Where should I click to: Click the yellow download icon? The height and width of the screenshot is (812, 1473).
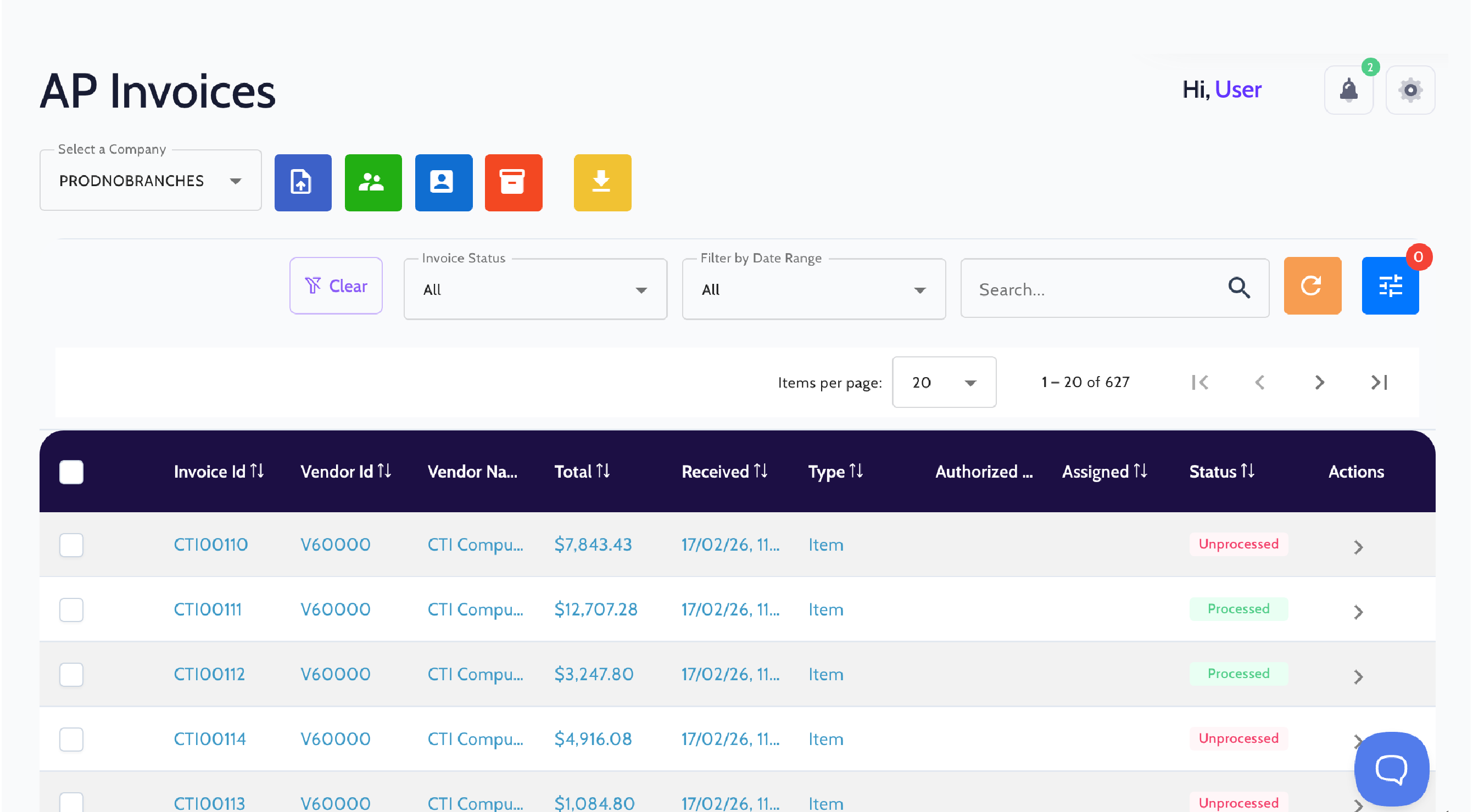tap(602, 182)
